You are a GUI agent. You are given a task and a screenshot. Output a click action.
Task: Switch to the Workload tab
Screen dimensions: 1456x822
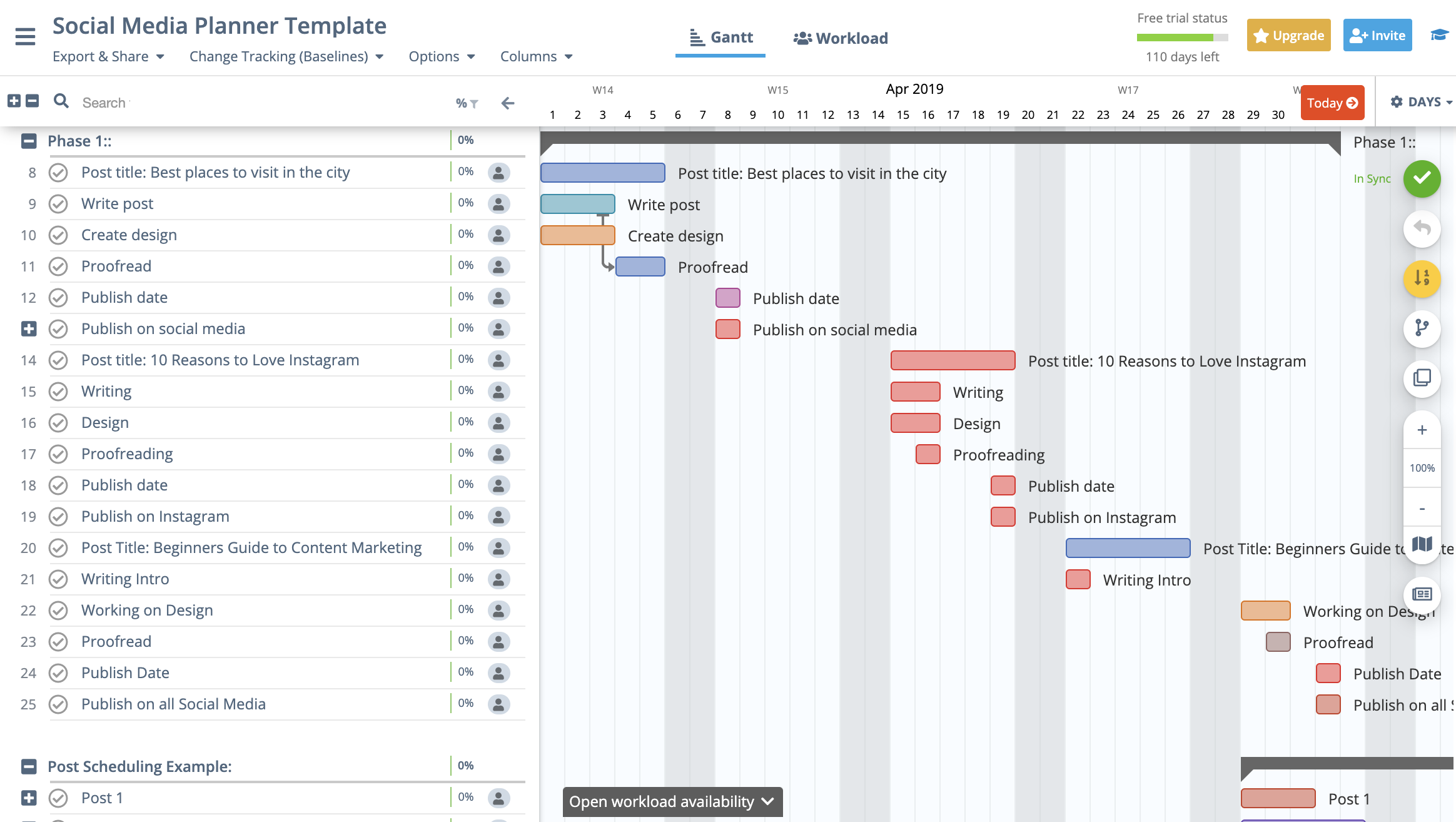(841, 38)
